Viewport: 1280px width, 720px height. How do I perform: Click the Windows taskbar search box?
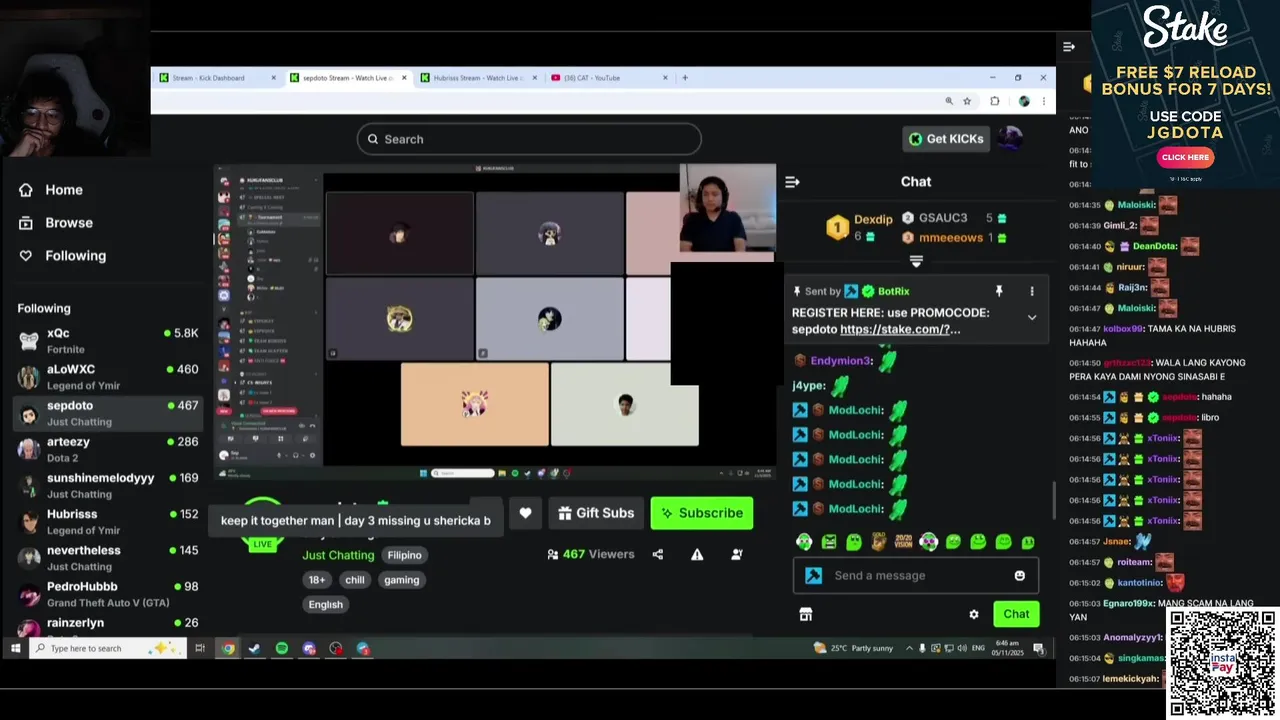(108, 649)
